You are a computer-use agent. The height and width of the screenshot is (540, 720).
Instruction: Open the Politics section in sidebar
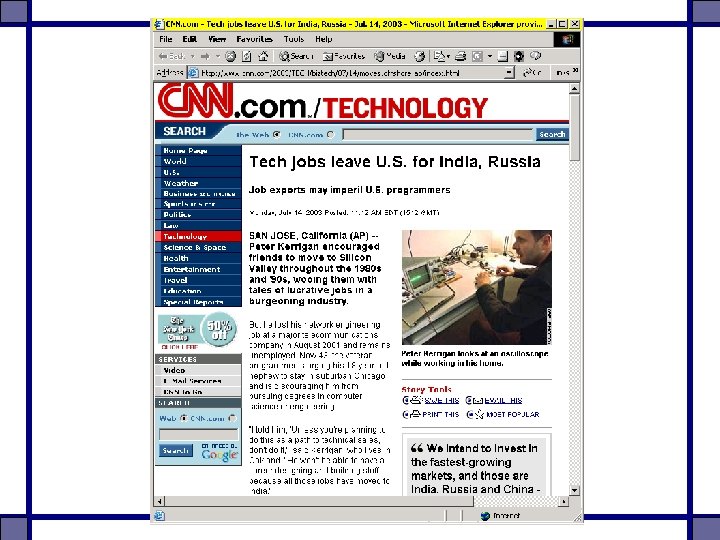[x=198, y=214]
